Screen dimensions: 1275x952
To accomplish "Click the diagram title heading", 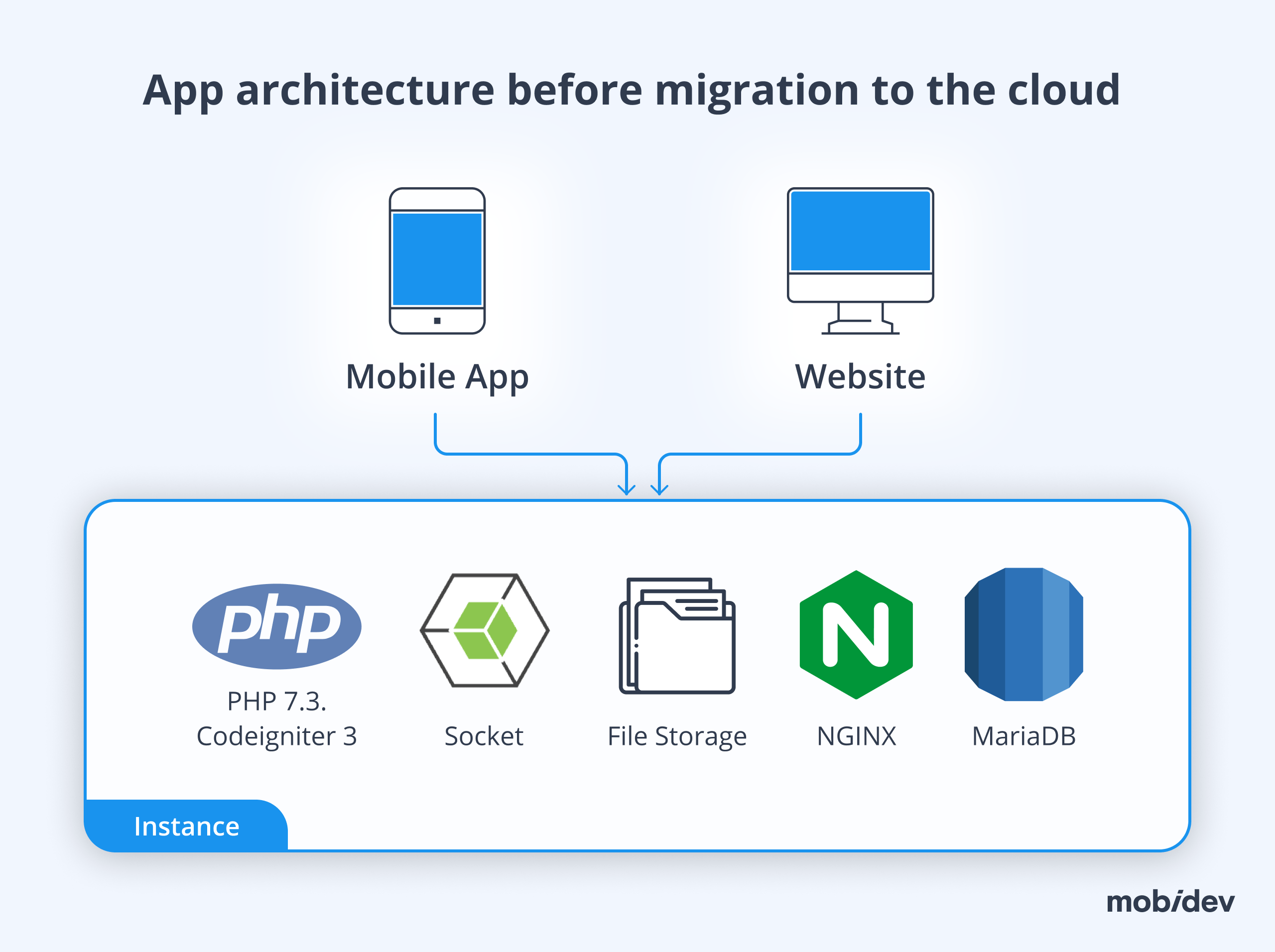I will pyautogui.click(x=631, y=90).
